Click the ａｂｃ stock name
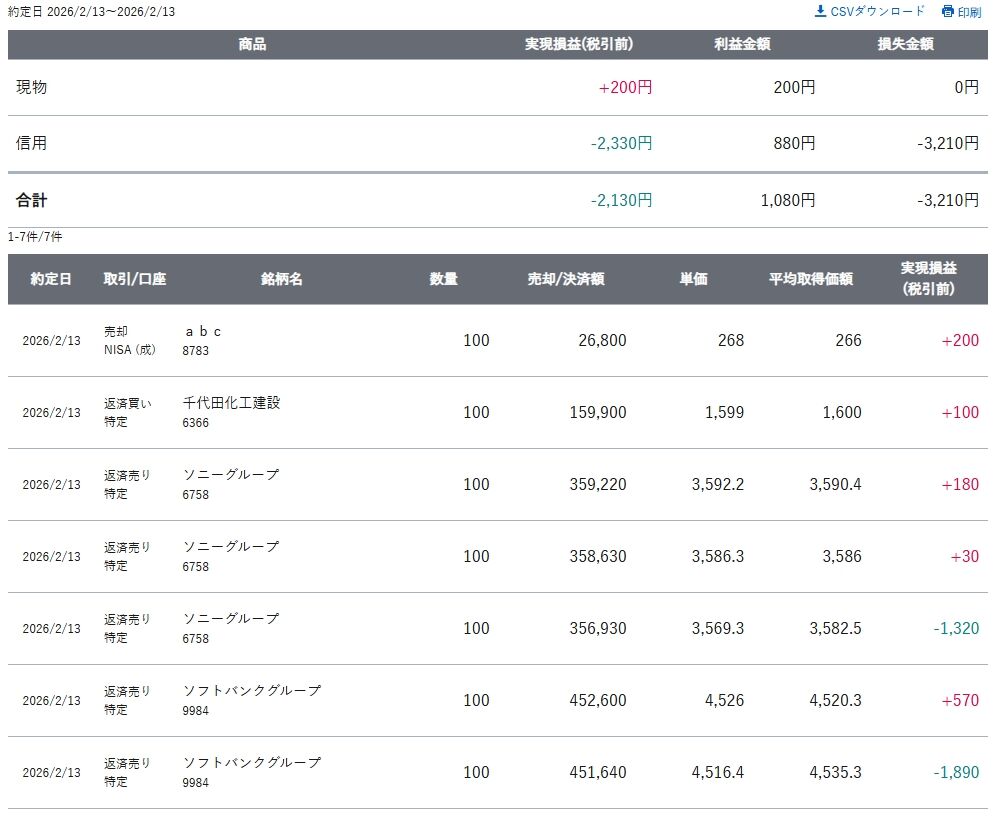Image resolution: width=1001 pixels, height=820 pixels. point(203,331)
